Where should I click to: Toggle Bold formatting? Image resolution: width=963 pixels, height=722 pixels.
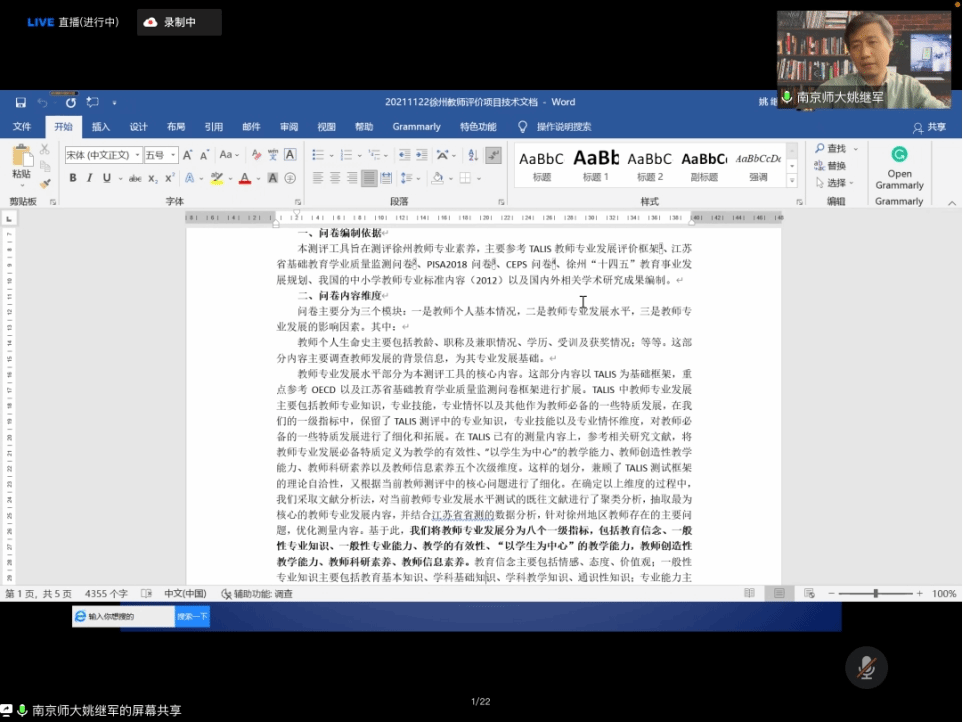click(x=73, y=178)
